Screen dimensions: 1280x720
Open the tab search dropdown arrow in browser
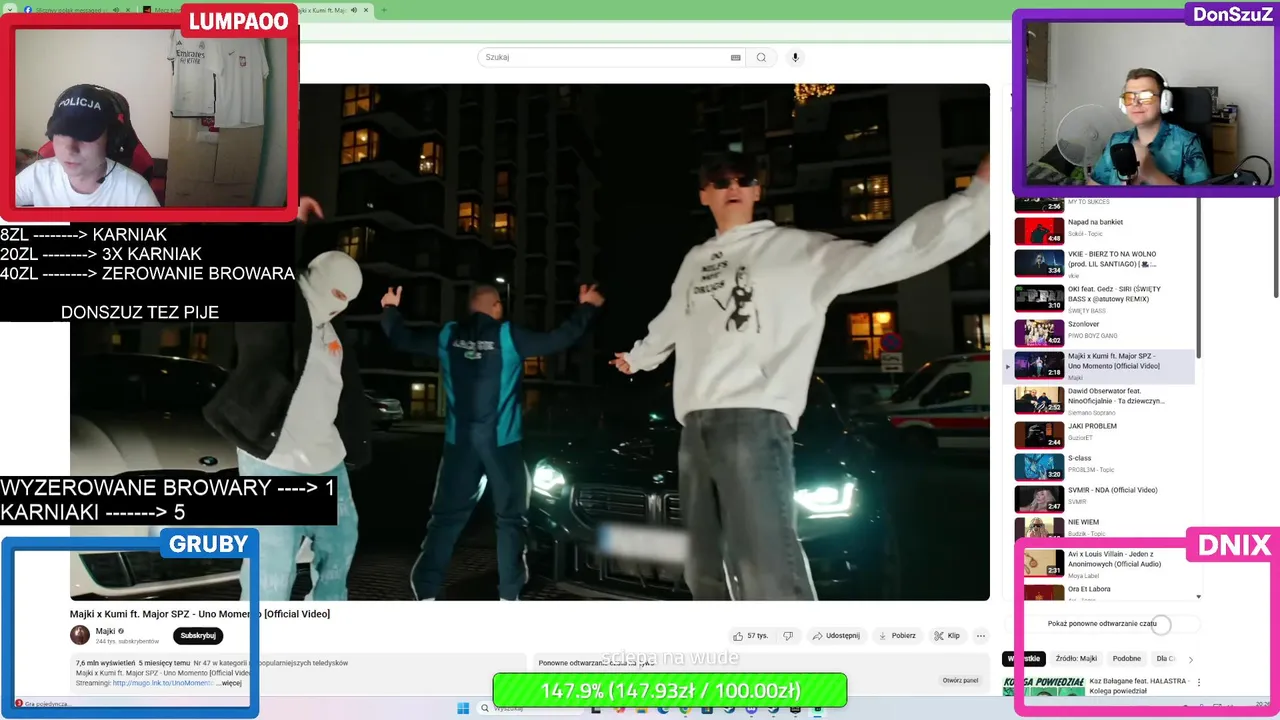[9, 10]
